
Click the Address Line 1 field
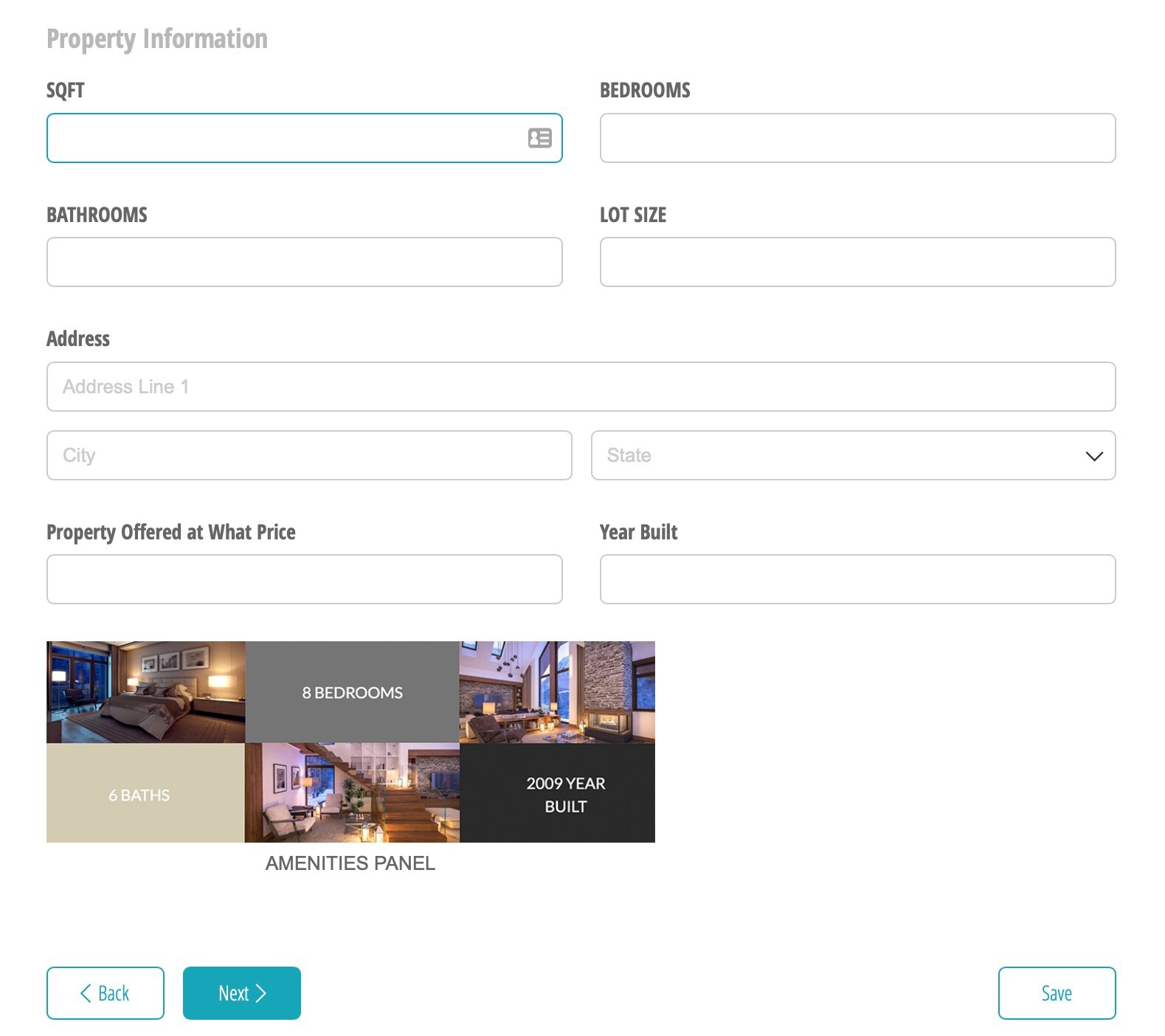(x=581, y=387)
